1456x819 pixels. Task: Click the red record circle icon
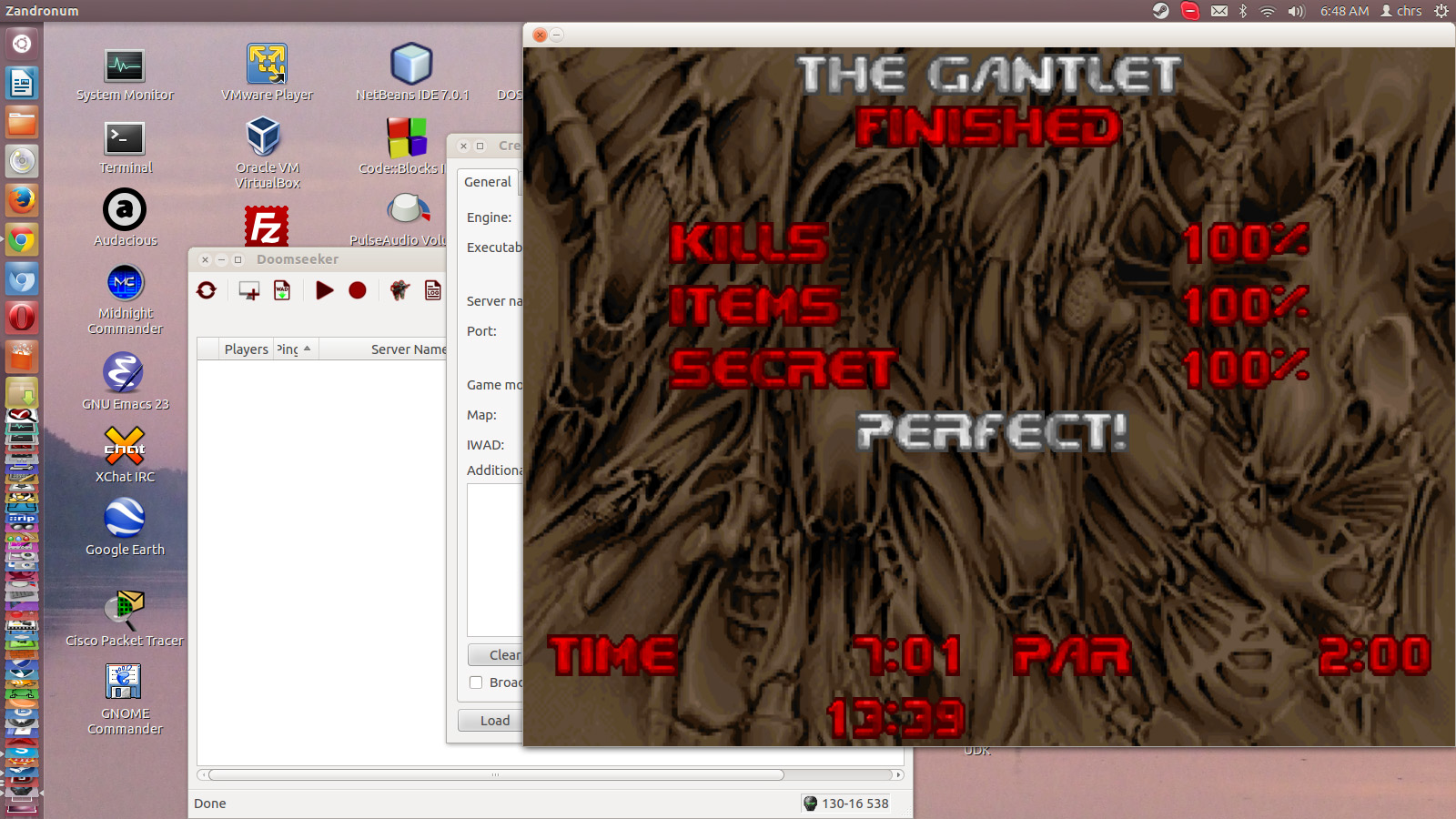click(358, 290)
